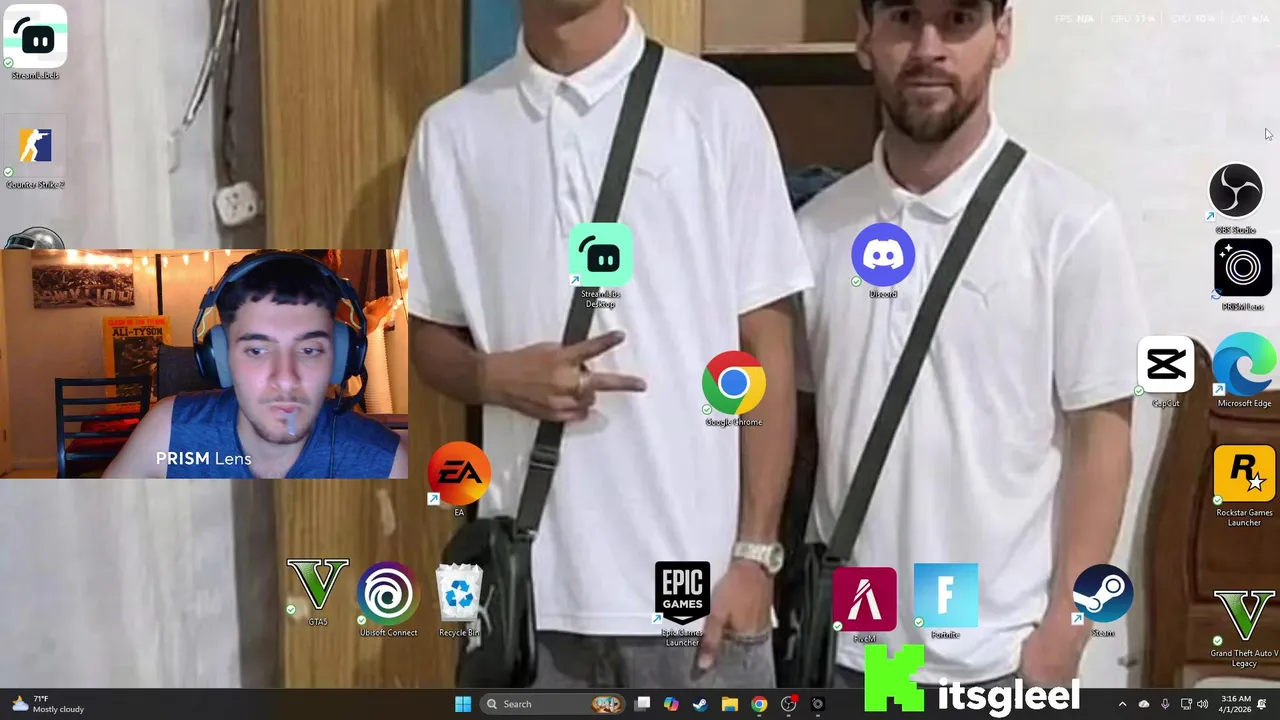Image resolution: width=1280 pixels, height=720 pixels.
Task: Open the volume tray icon
Action: pos(1203,704)
